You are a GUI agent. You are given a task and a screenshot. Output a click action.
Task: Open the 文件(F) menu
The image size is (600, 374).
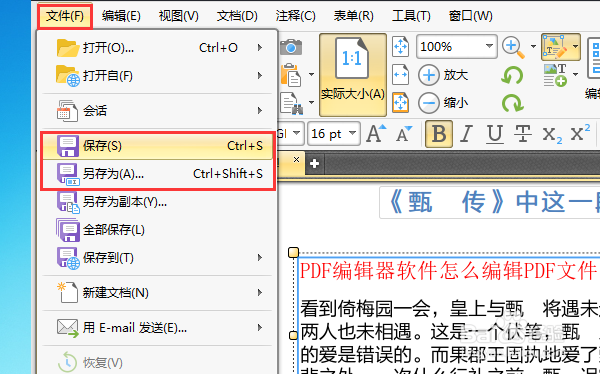pyautogui.click(x=65, y=16)
